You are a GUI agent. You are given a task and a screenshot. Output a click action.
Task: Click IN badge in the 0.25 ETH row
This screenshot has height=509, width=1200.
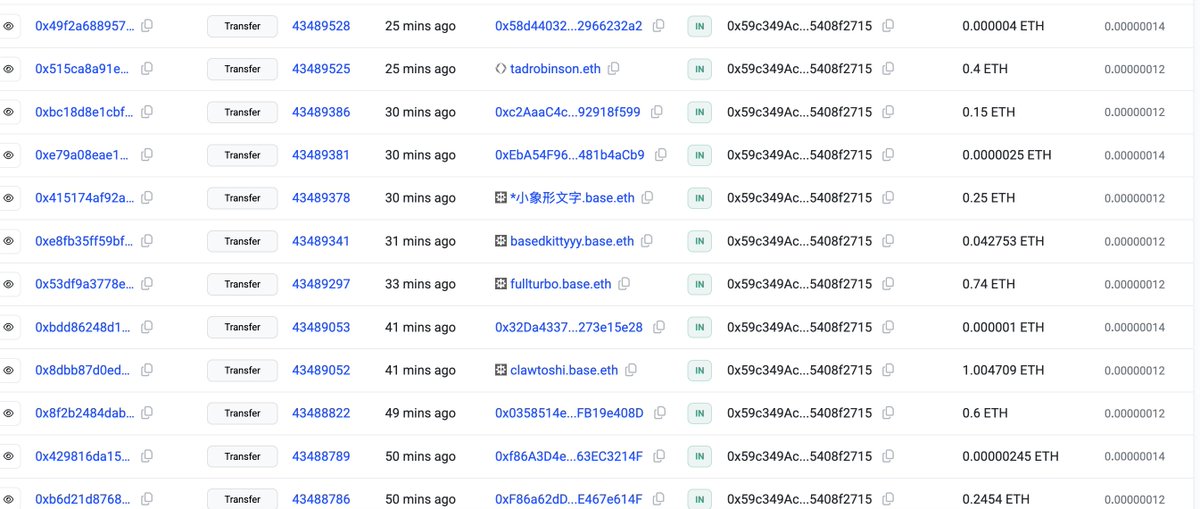(x=699, y=198)
